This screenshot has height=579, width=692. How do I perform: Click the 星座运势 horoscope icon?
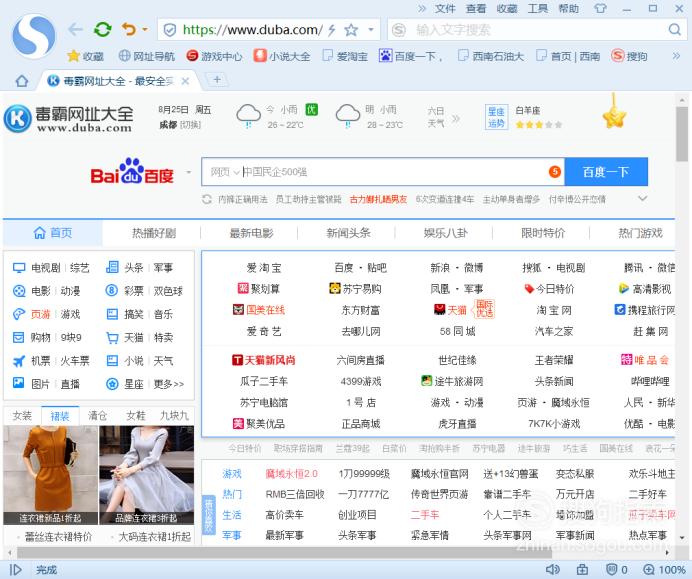pos(496,117)
